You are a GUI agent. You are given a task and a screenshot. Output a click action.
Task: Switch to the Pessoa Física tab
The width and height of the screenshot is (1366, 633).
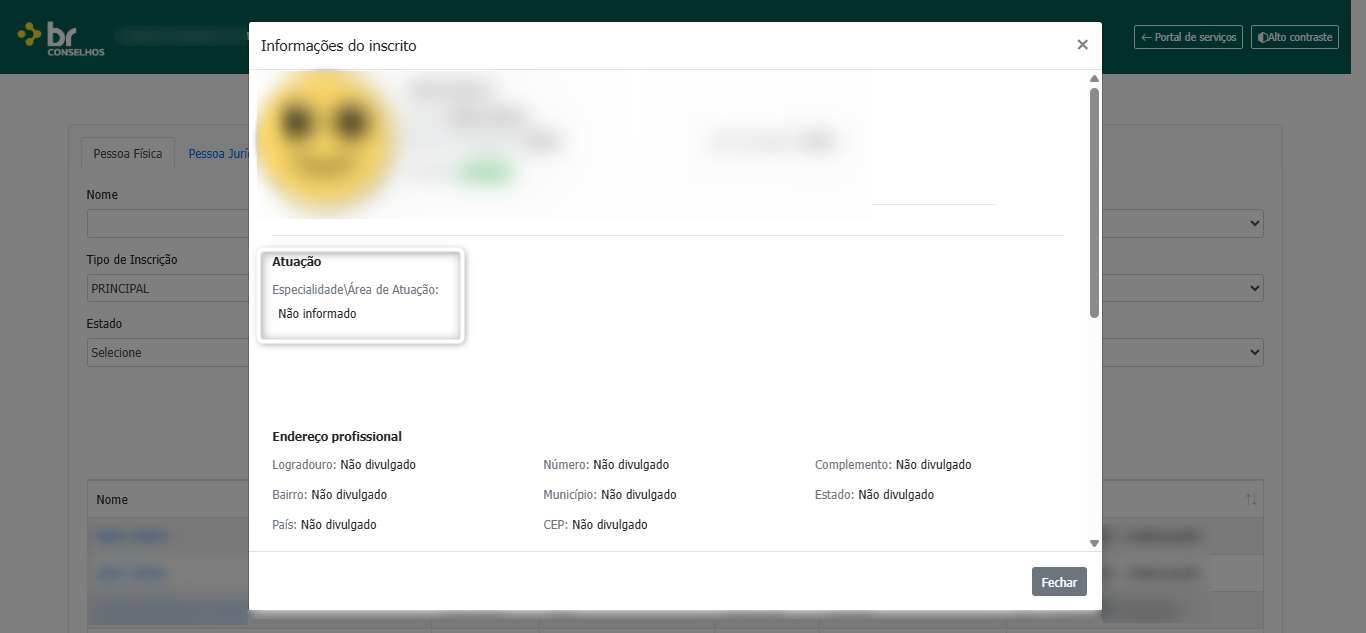coord(128,154)
